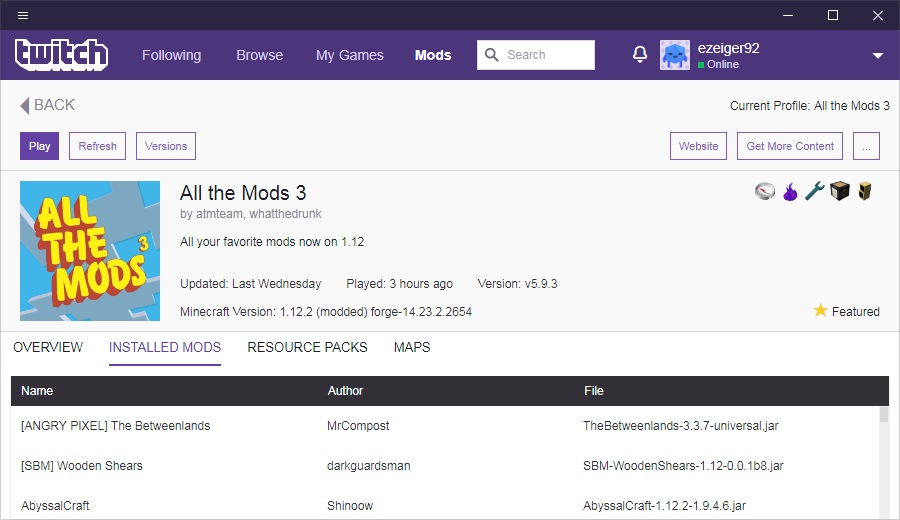Click the compass category icon
The image size is (900, 520).
[x=765, y=191]
